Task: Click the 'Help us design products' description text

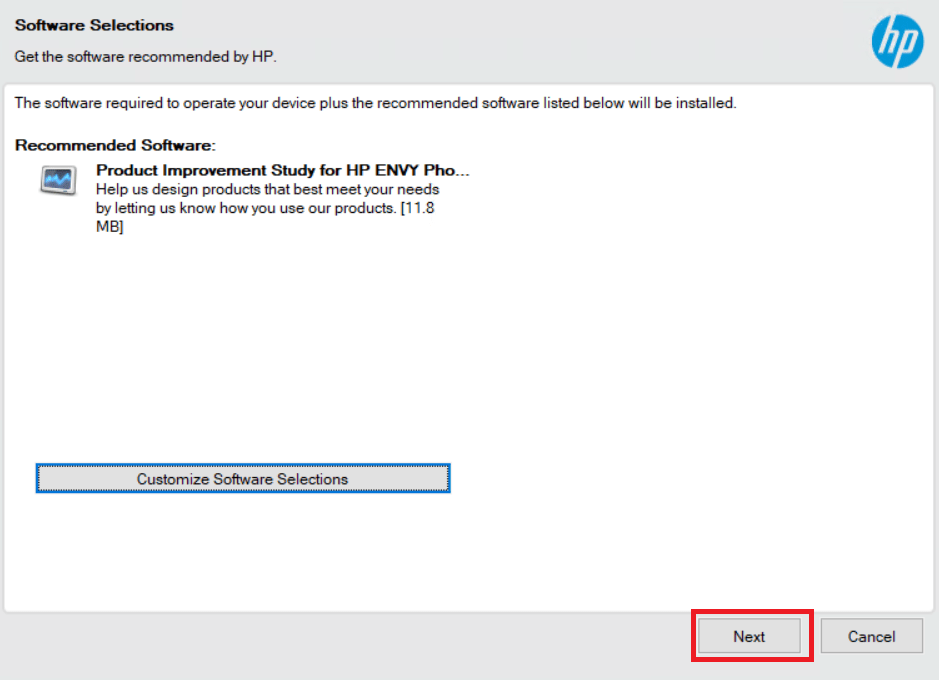Action: [268, 208]
